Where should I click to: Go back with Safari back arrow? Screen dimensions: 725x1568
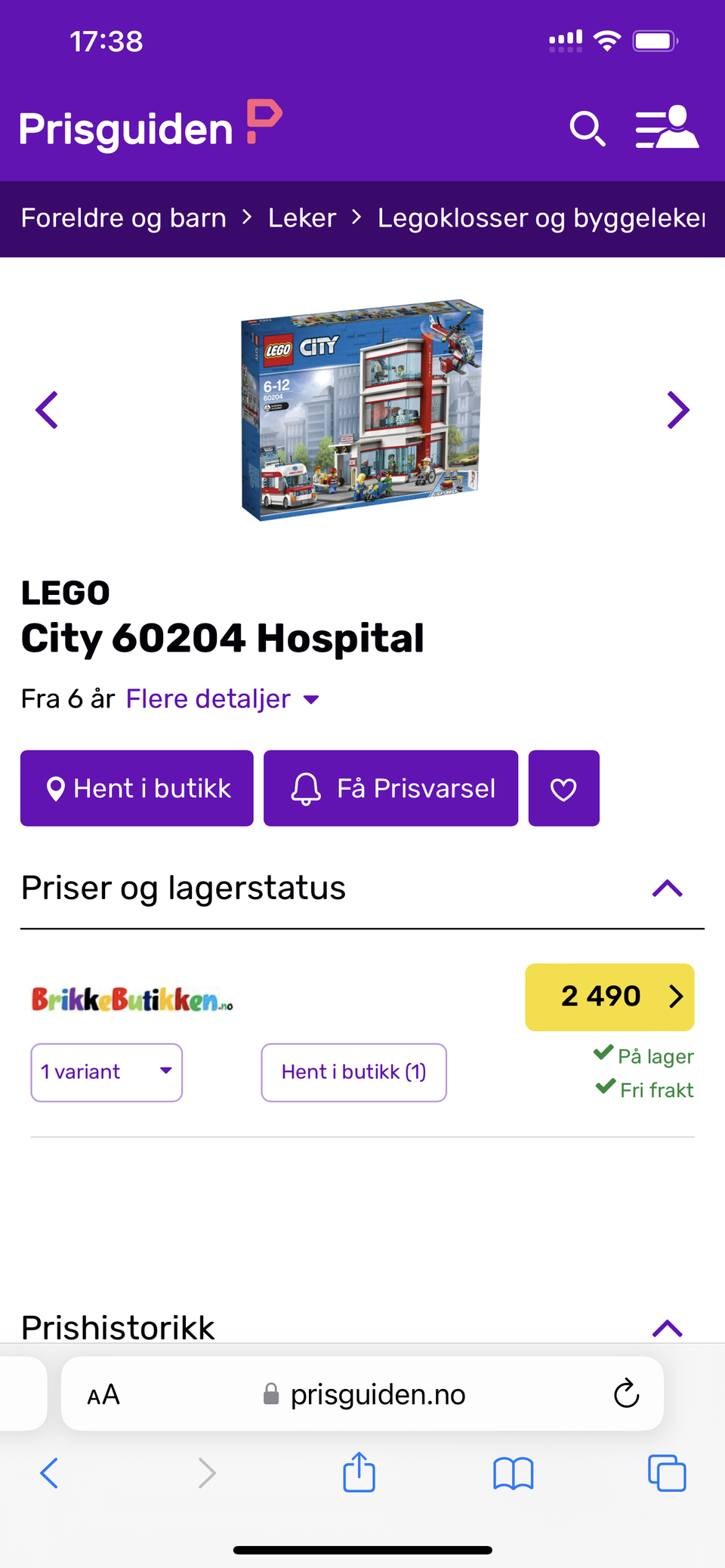pyautogui.click(x=49, y=1473)
